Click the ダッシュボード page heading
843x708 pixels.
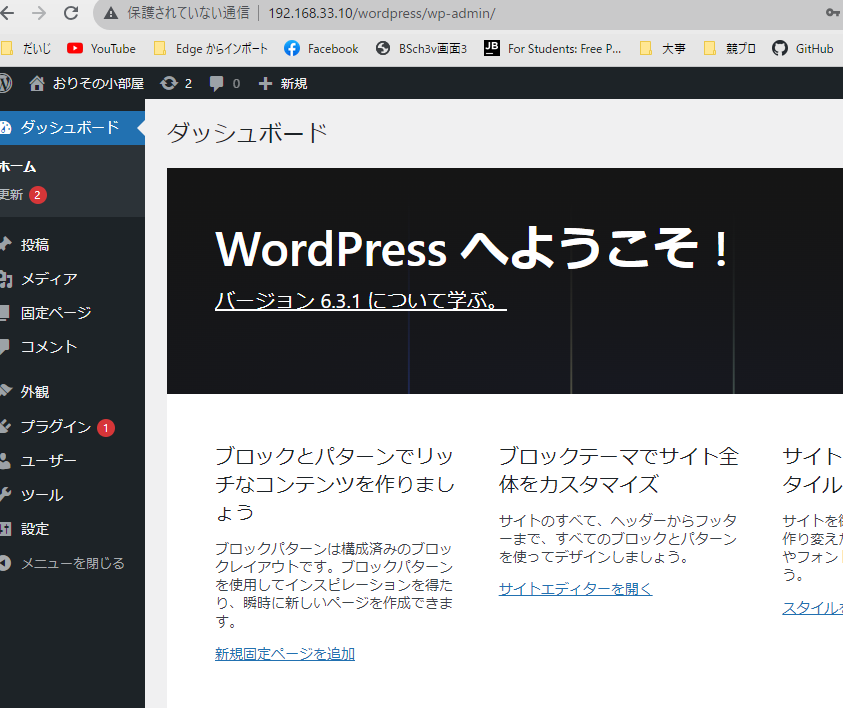point(247,133)
